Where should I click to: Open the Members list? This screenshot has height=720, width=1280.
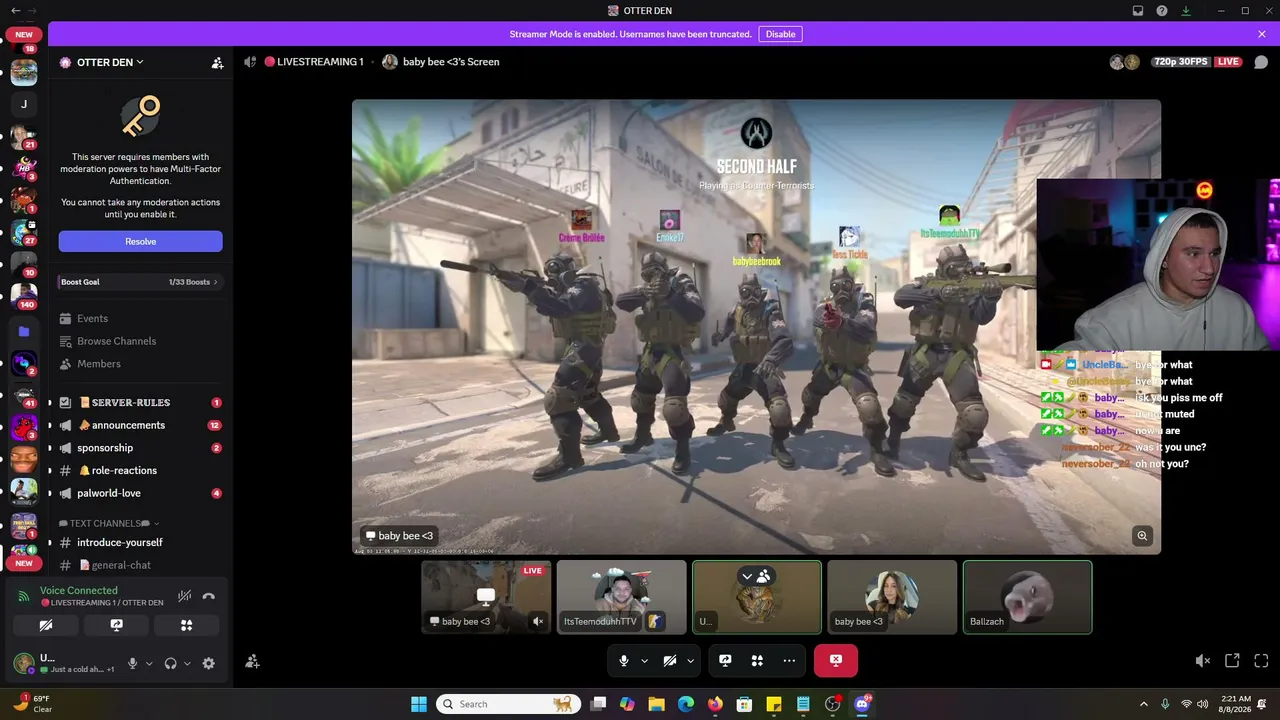(x=140, y=364)
